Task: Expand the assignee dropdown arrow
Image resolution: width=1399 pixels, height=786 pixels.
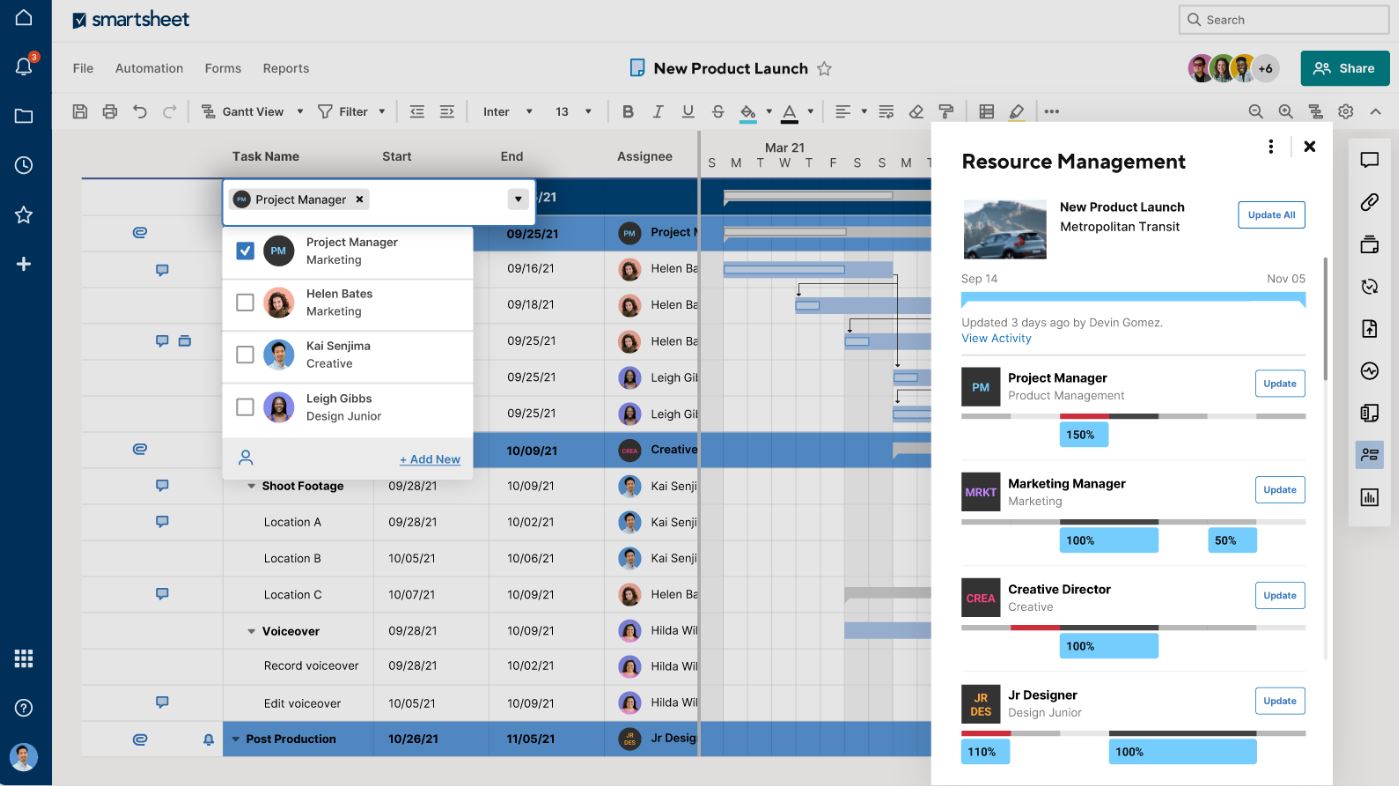Action: 518,199
